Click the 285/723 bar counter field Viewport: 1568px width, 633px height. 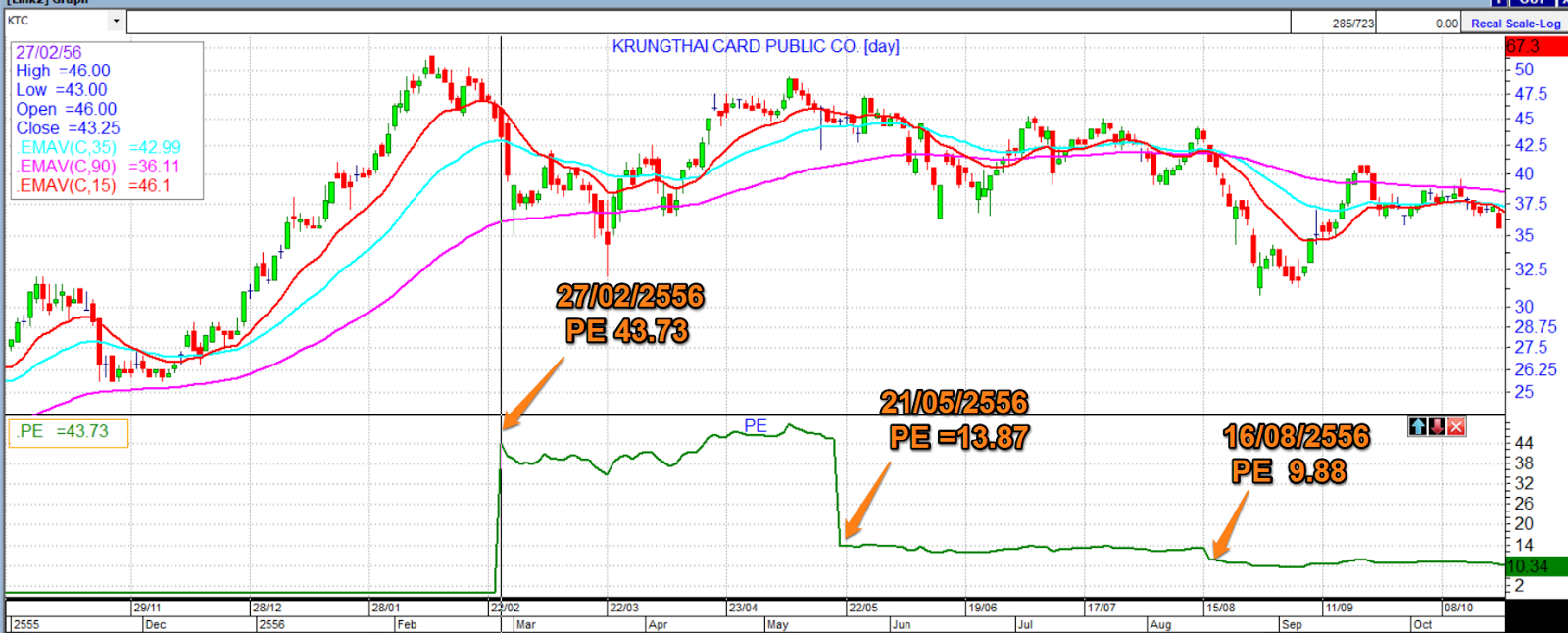coord(1334,24)
